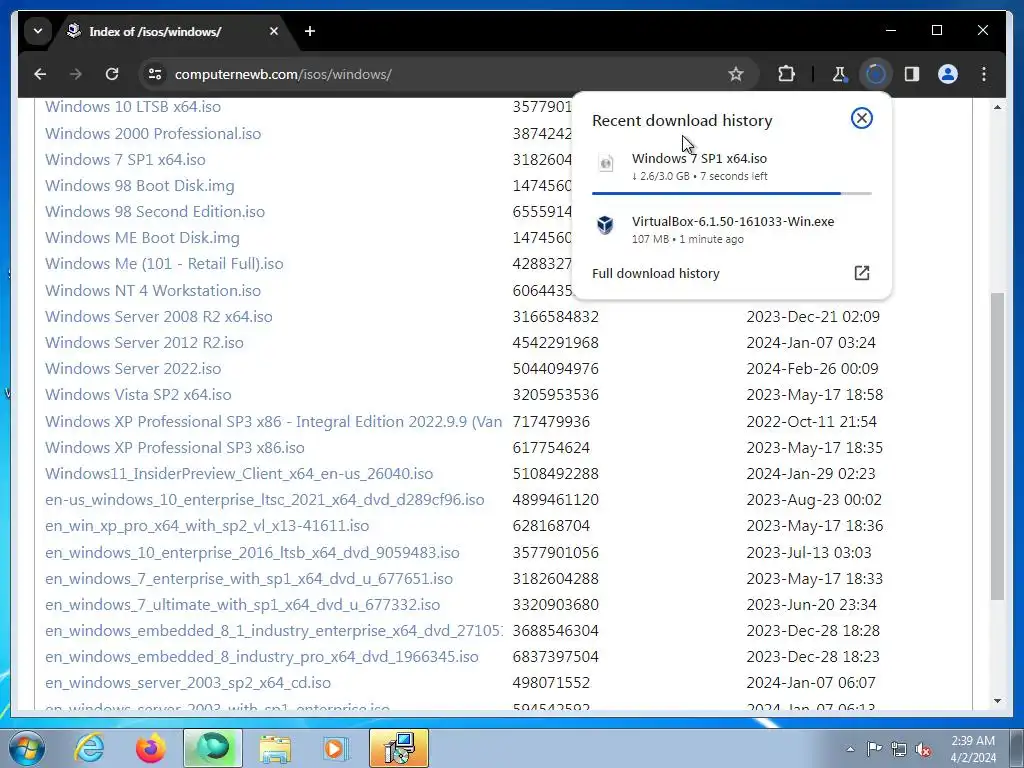
Task: Click the VirtualBox installer taskbar icon
Action: pyautogui.click(x=399, y=748)
